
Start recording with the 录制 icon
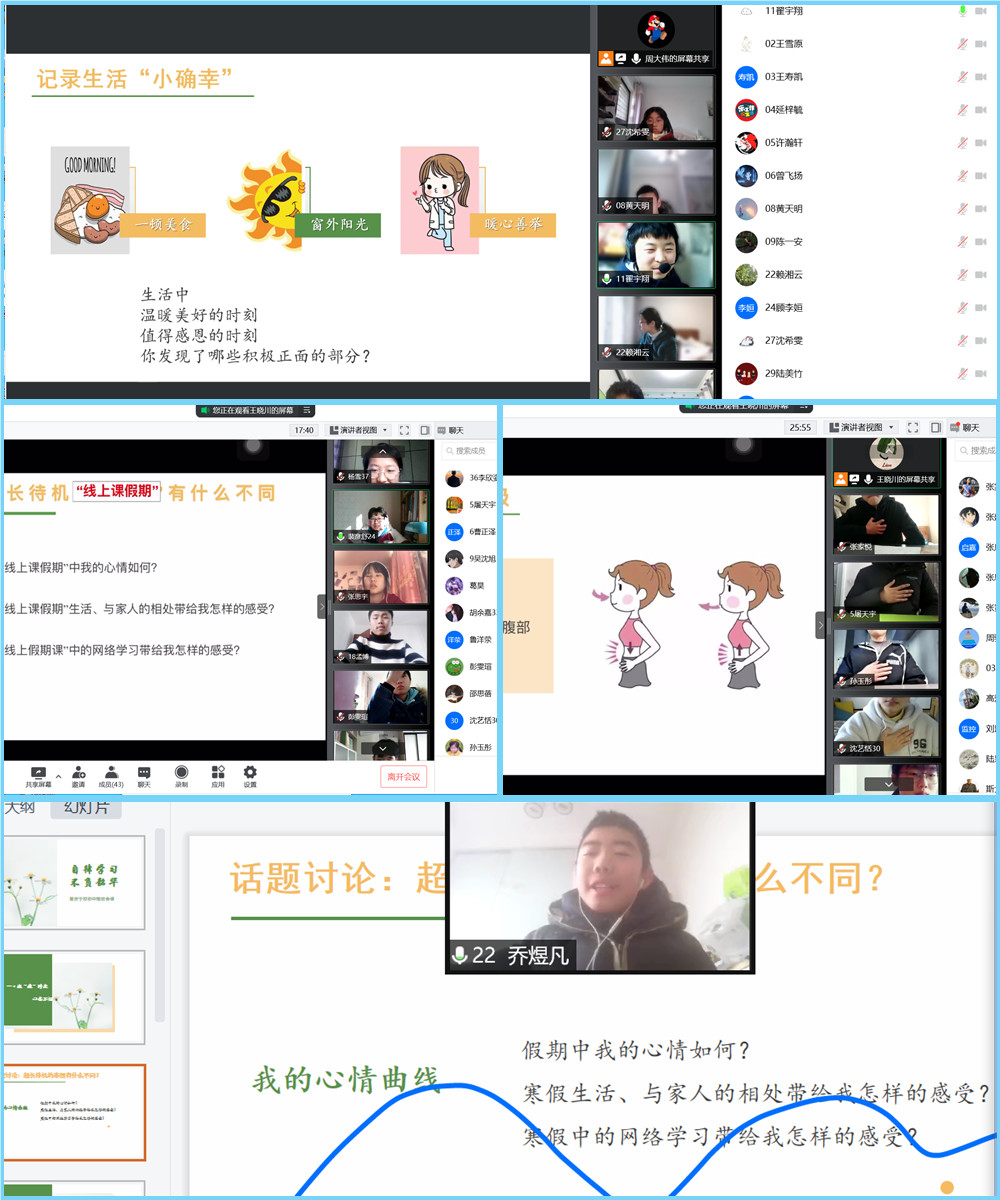tap(181, 776)
